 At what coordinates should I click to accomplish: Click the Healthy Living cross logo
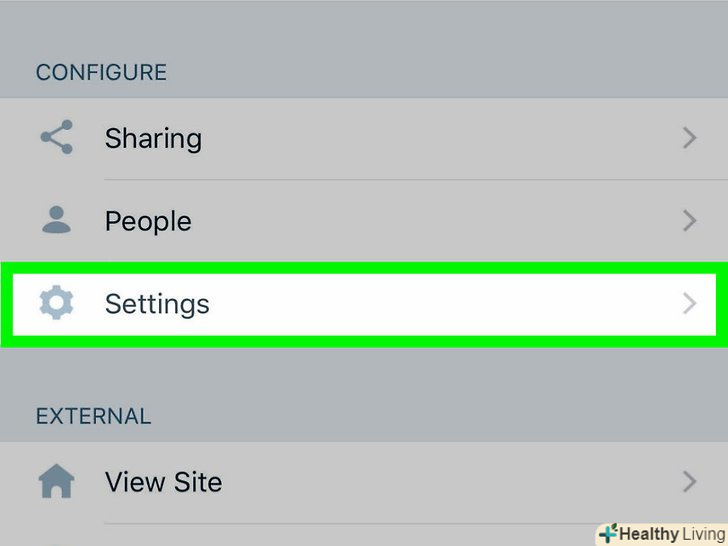[x=607, y=534]
